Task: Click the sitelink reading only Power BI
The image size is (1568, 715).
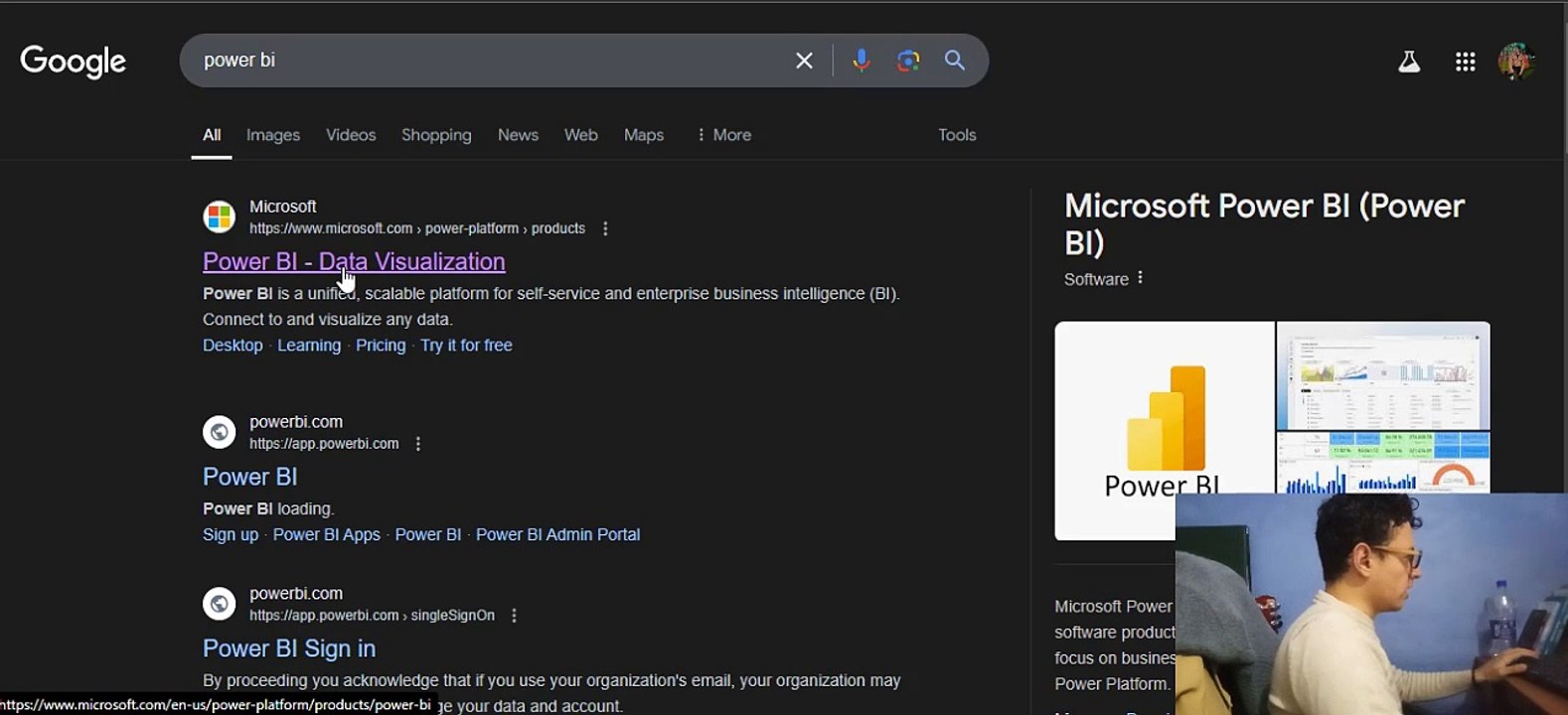Action: (x=428, y=534)
